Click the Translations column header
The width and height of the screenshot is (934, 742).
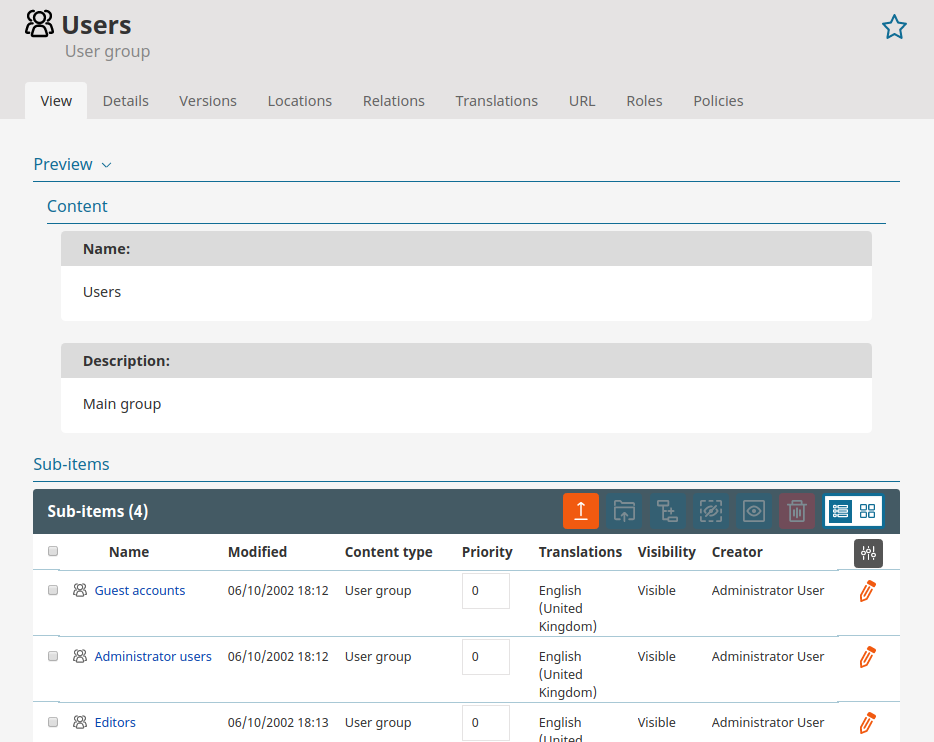coord(580,552)
